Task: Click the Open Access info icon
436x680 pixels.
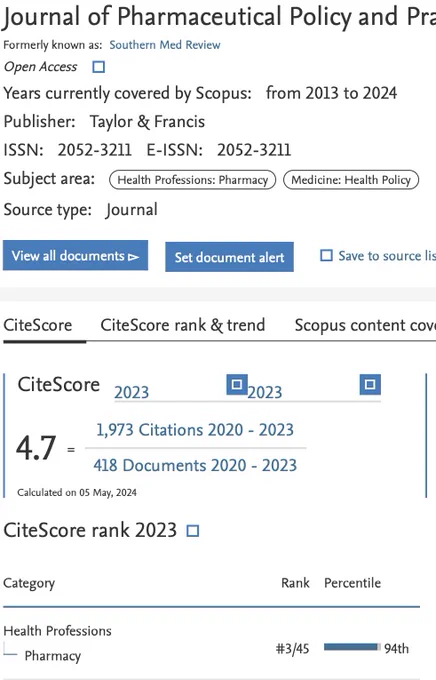Action: coord(99,67)
